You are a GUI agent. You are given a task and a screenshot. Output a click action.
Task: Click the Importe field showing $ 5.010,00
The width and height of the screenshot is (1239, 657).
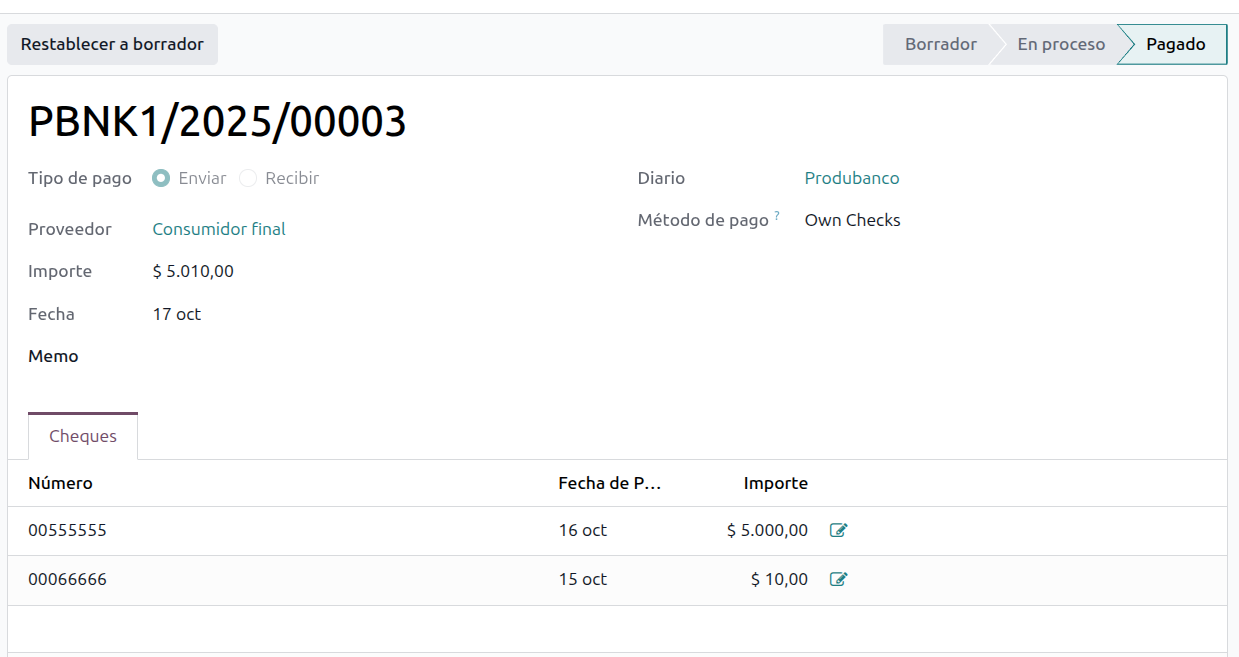[x=193, y=271]
